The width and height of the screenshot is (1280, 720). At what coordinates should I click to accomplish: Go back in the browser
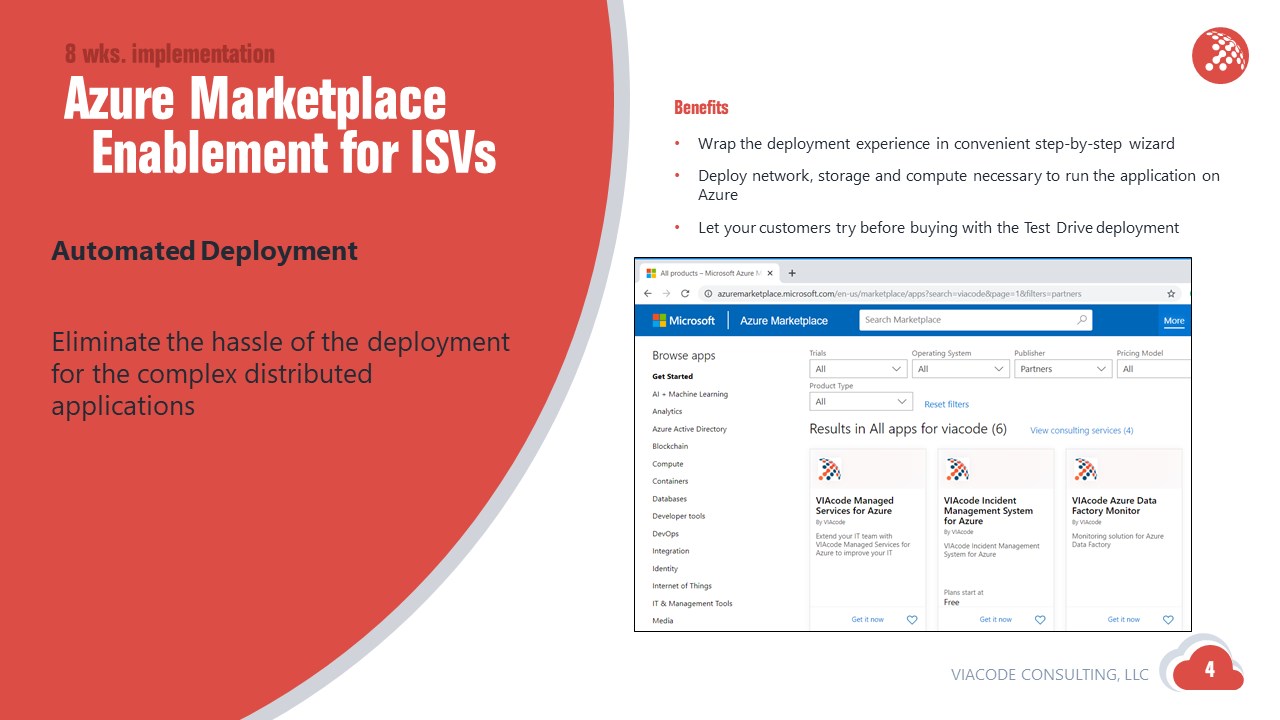click(x=648, y=294)
